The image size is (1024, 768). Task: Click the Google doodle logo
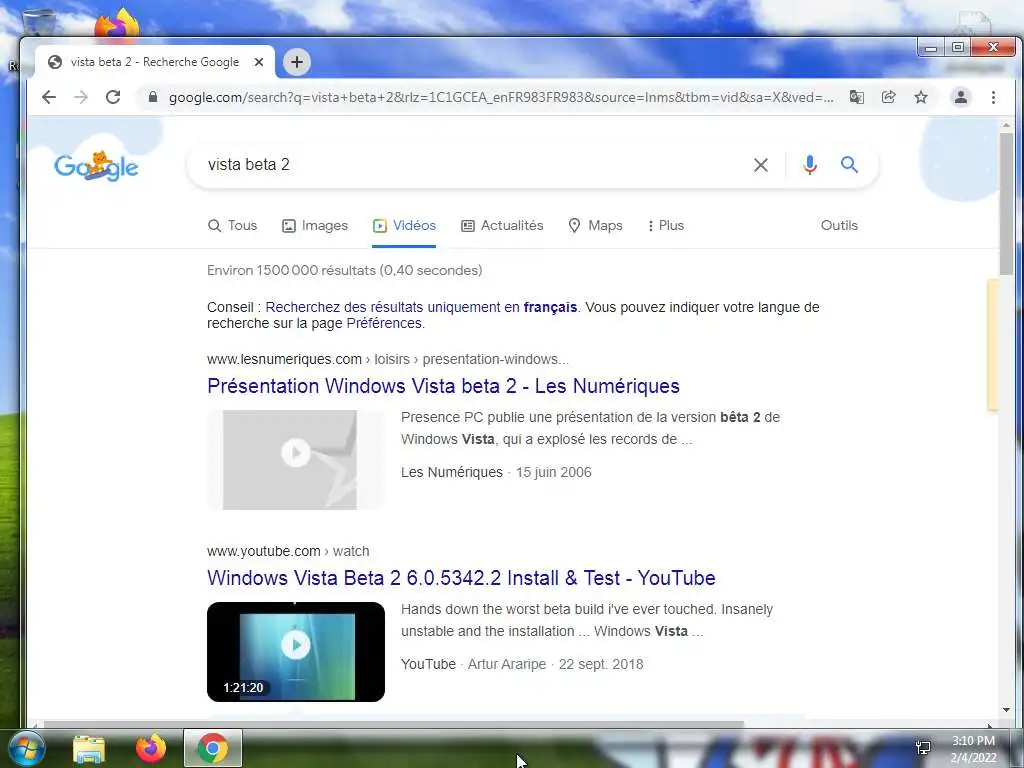pos(96,166)
